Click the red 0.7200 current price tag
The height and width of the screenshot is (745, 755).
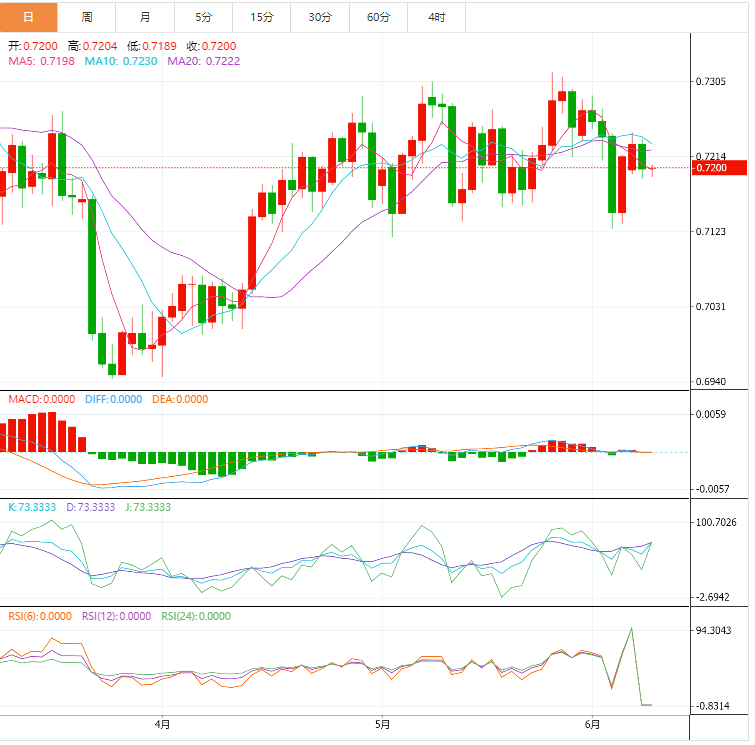[718, 168]
